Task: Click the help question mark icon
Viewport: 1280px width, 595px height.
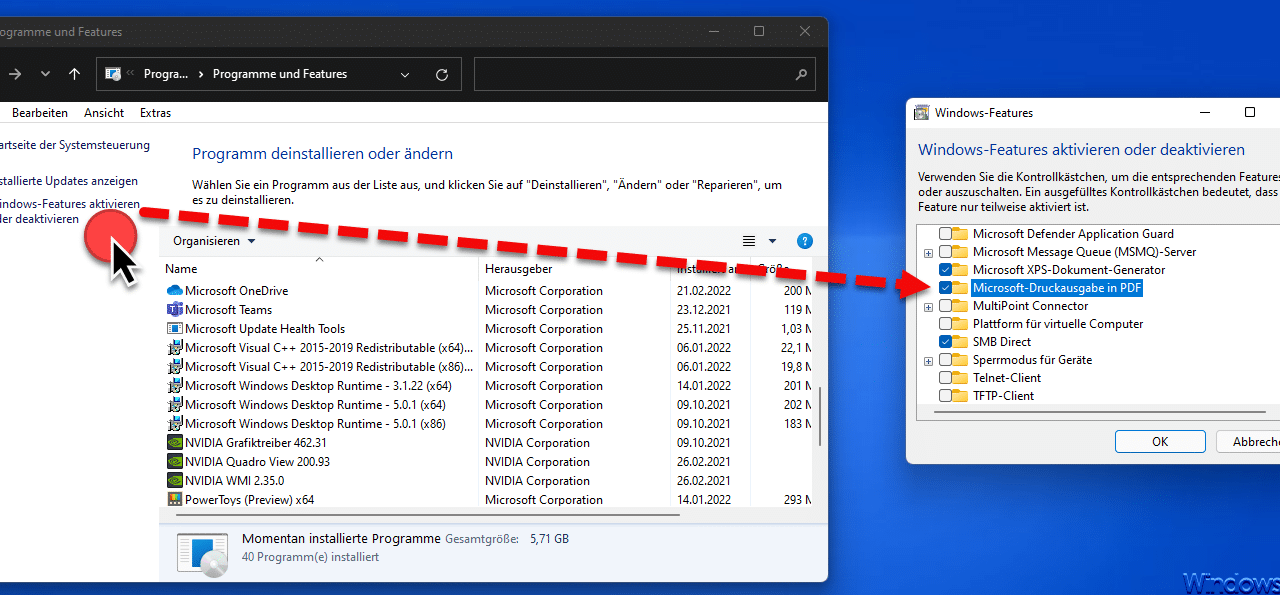Action: (x=804, y=241)
